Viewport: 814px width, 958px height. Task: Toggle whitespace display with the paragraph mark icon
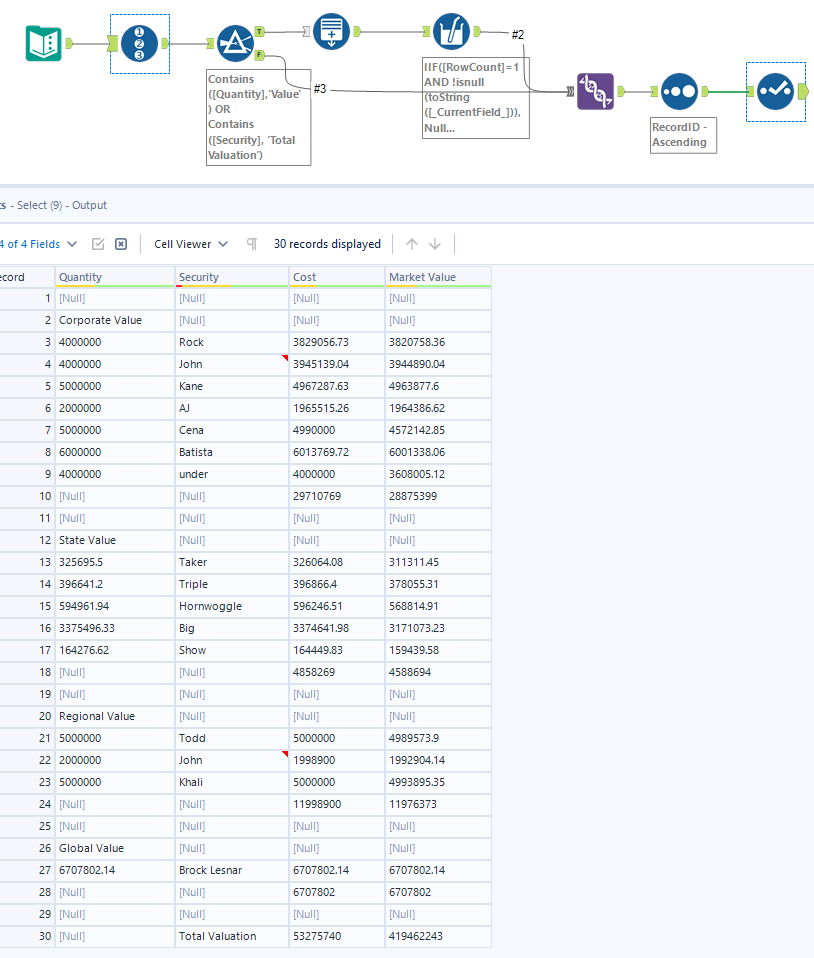tap(251, 243)
